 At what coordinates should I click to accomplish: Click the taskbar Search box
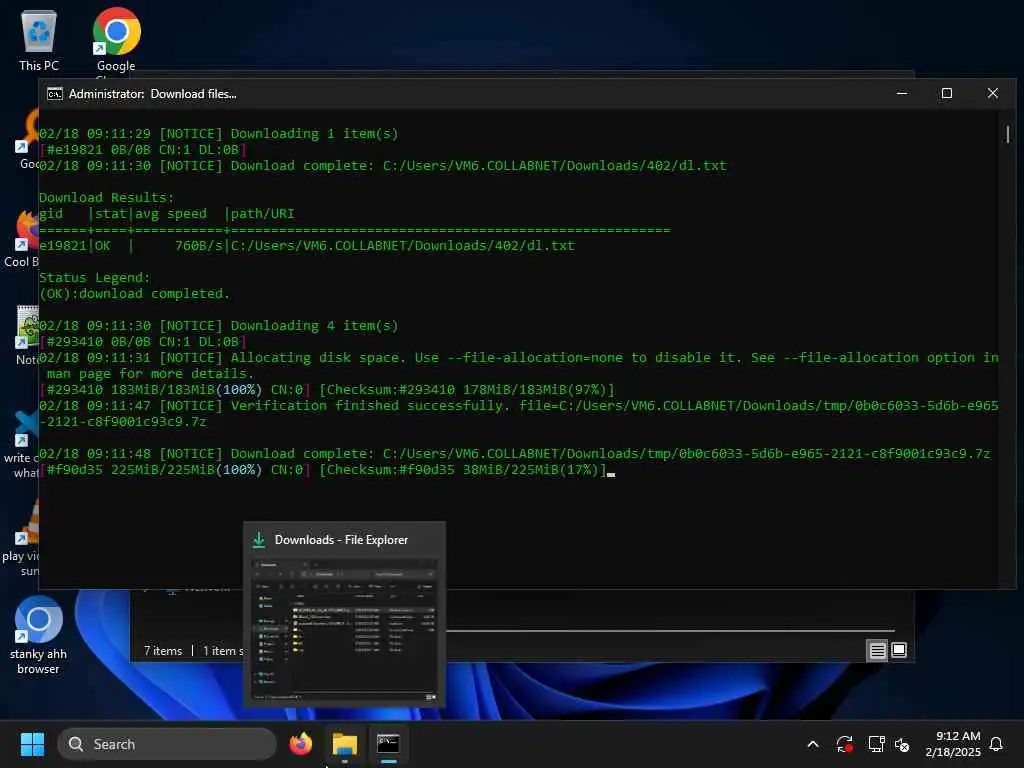point(167,744)
